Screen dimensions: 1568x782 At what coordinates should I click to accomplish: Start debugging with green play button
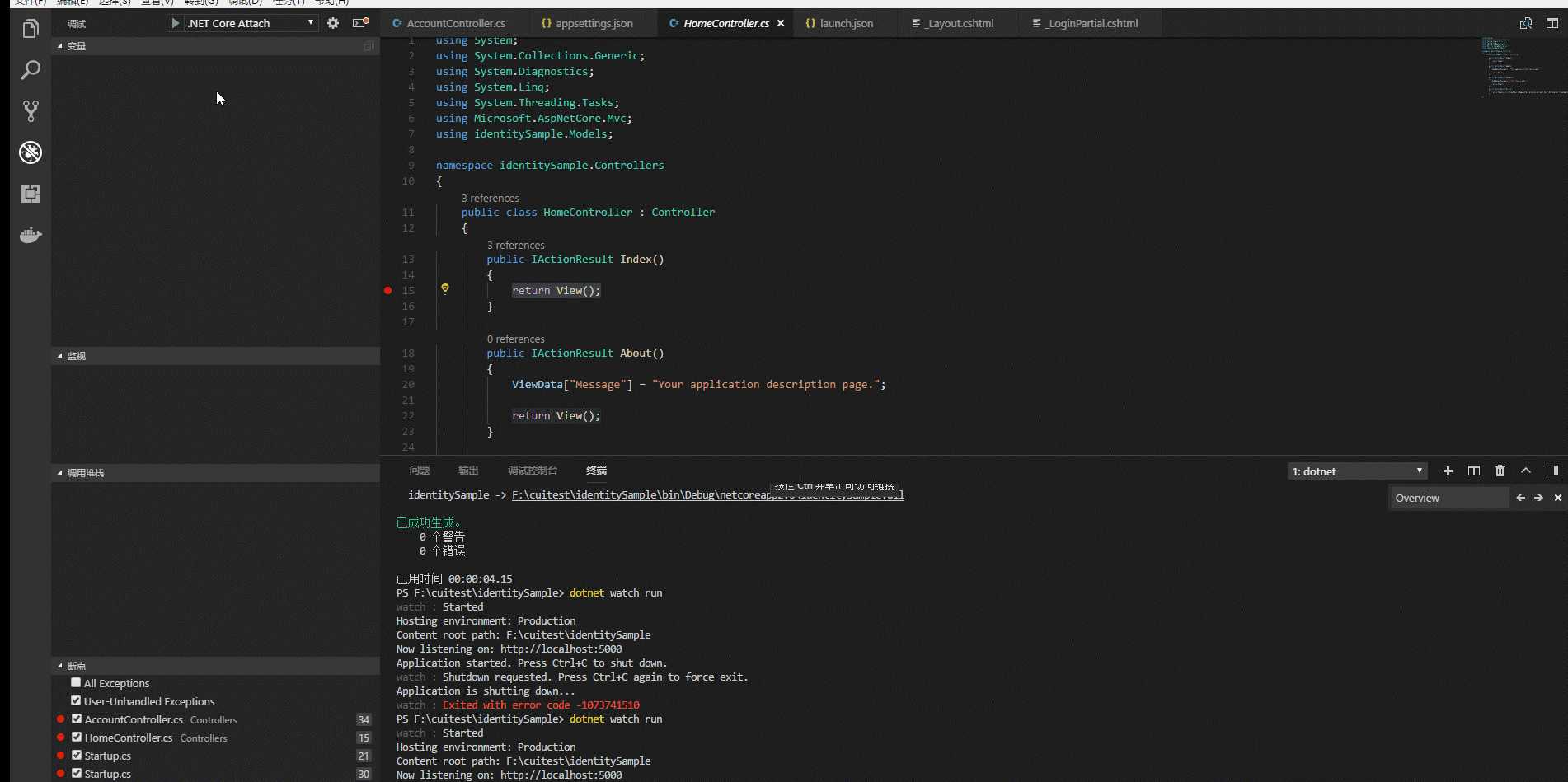point(175,23)
